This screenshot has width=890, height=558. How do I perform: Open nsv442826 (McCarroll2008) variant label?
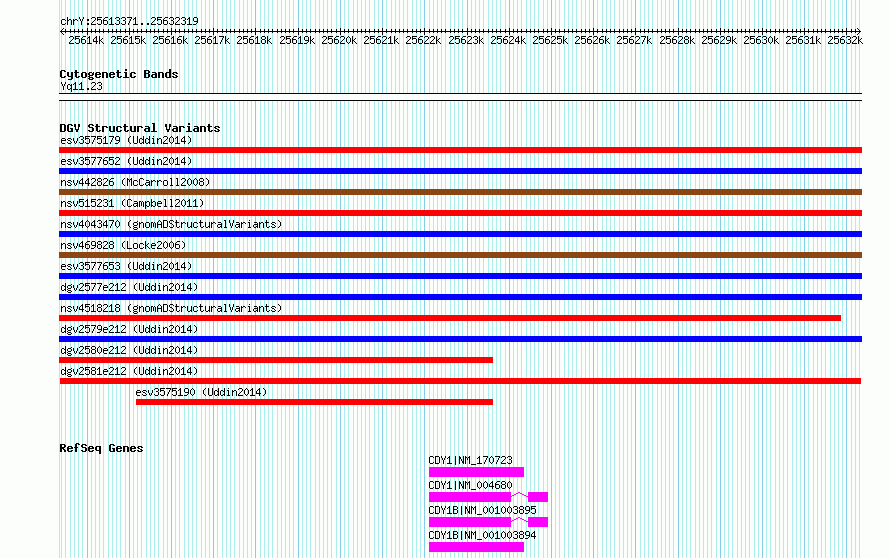point(135,182)
